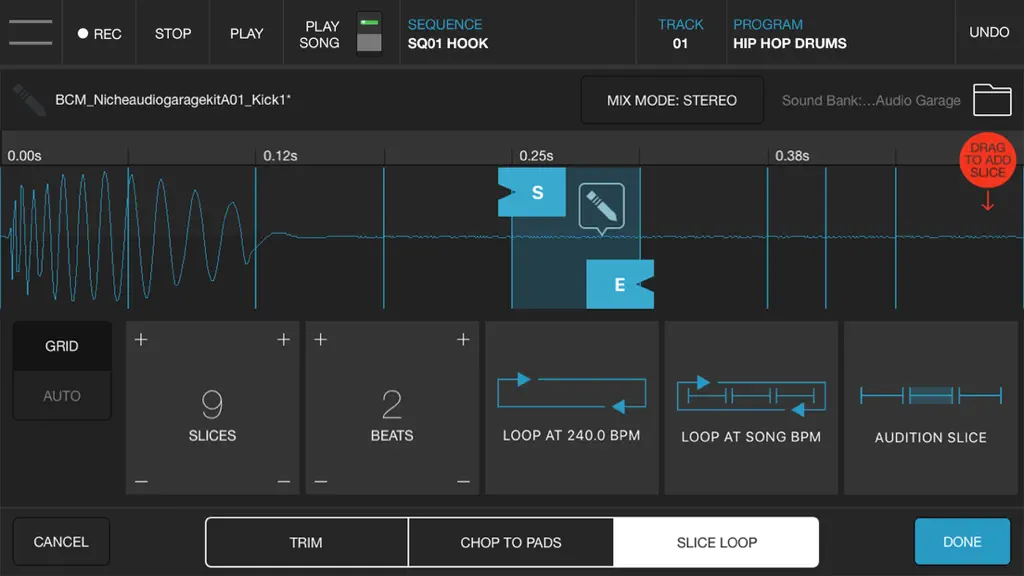
Task: Click the Audition Slice pad
Action: (x=931, y=408)
